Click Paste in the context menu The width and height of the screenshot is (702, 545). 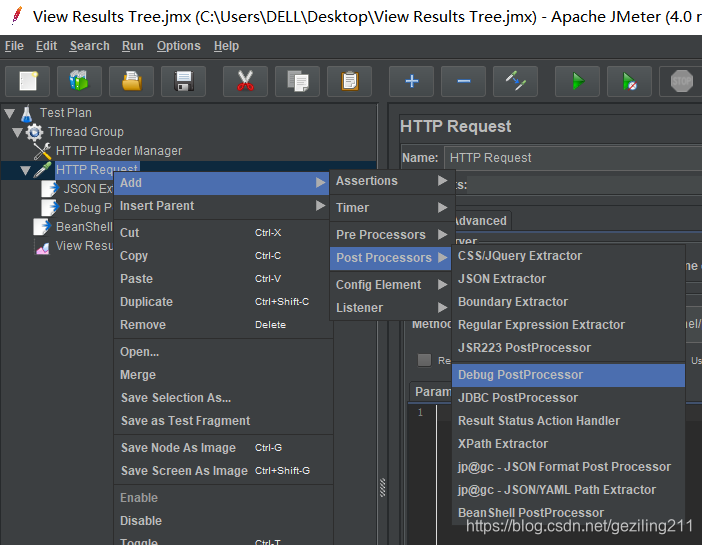click(223, 279)
